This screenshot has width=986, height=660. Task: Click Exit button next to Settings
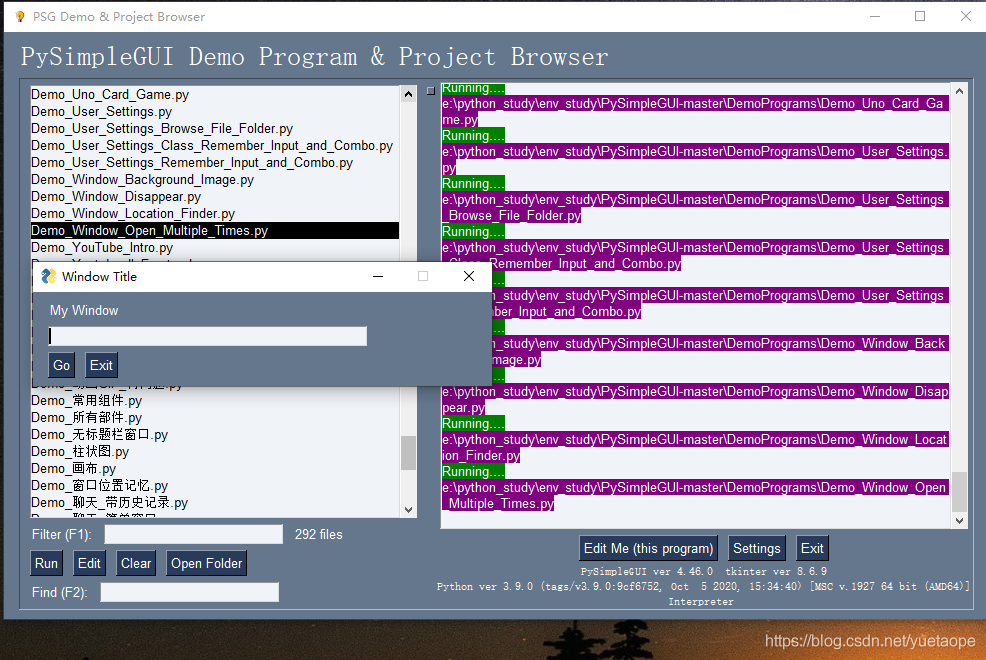(x=812, y=548)
